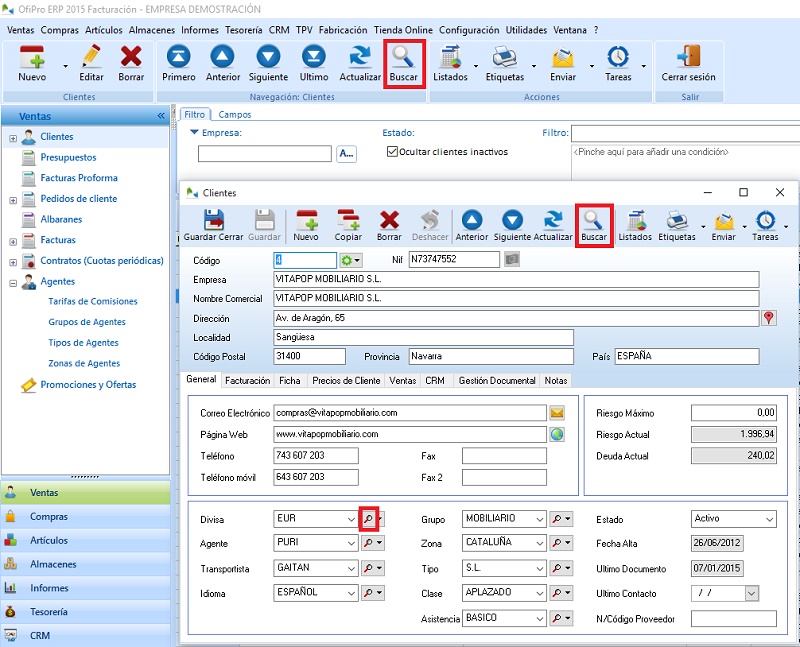Click the Cerrar sesión icon
This screenshot has width=800, height=647.
688,63
